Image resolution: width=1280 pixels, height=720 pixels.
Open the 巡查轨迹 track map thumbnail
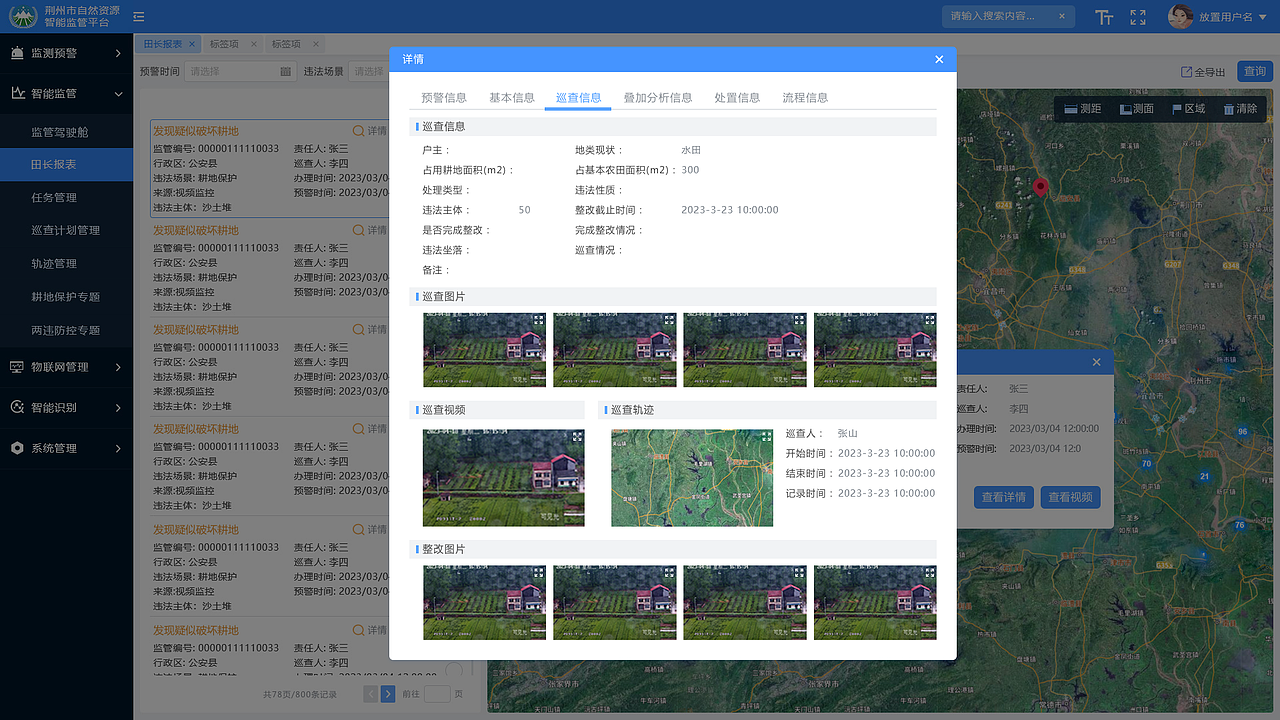tap(692, 478)
